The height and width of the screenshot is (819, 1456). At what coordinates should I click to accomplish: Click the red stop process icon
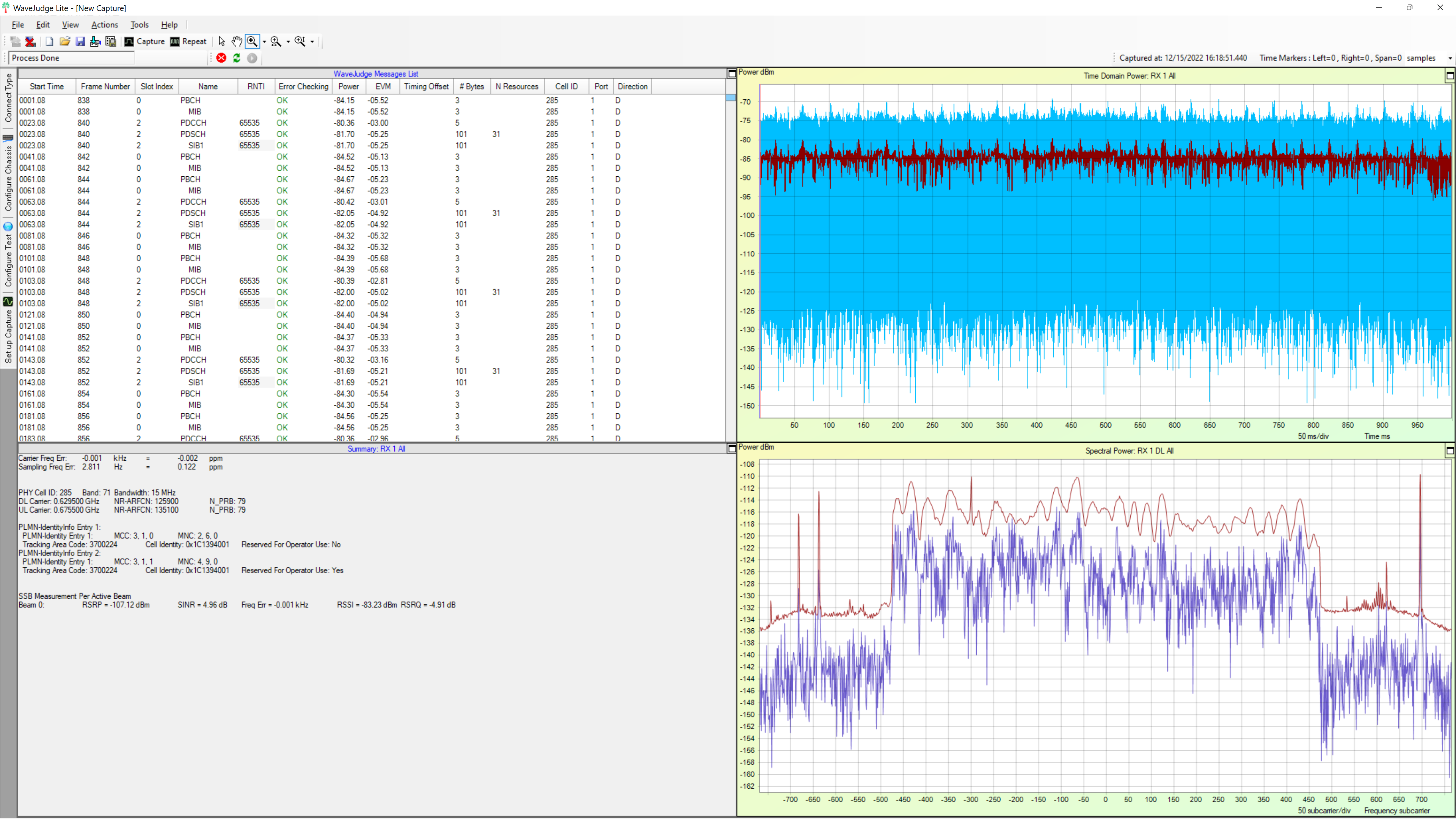(220, 58)
